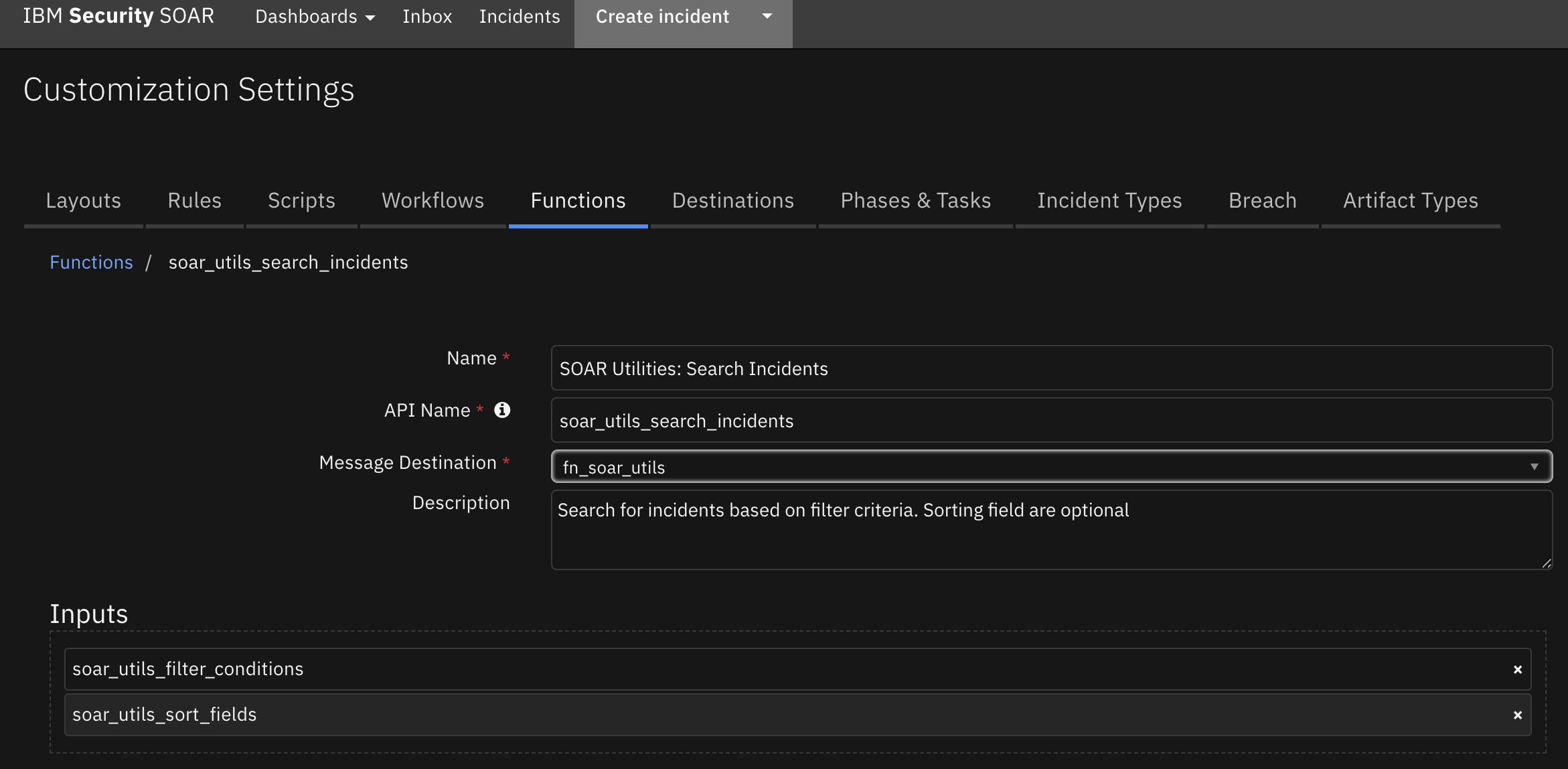
Task: Expand the Dashboards menu
Action: [x=315, y=16]
